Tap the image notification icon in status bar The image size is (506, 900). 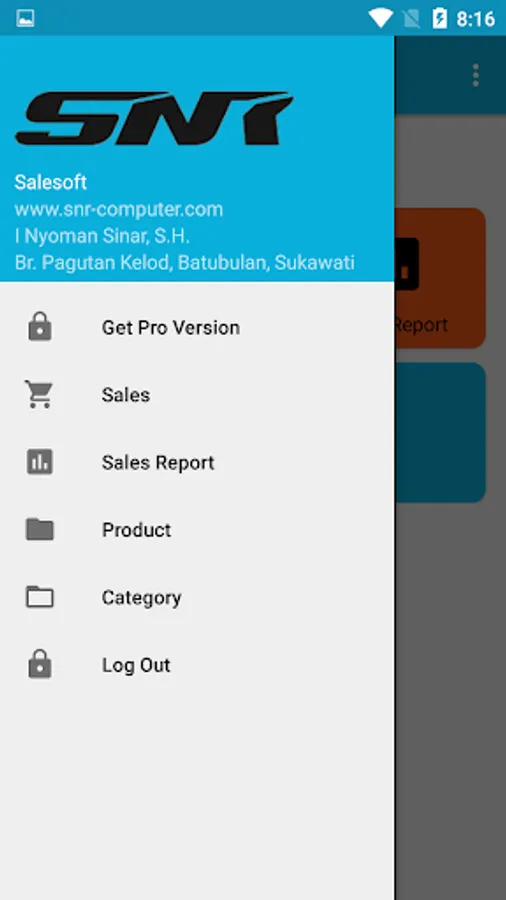pyautogui.click(x=25, y=18)
